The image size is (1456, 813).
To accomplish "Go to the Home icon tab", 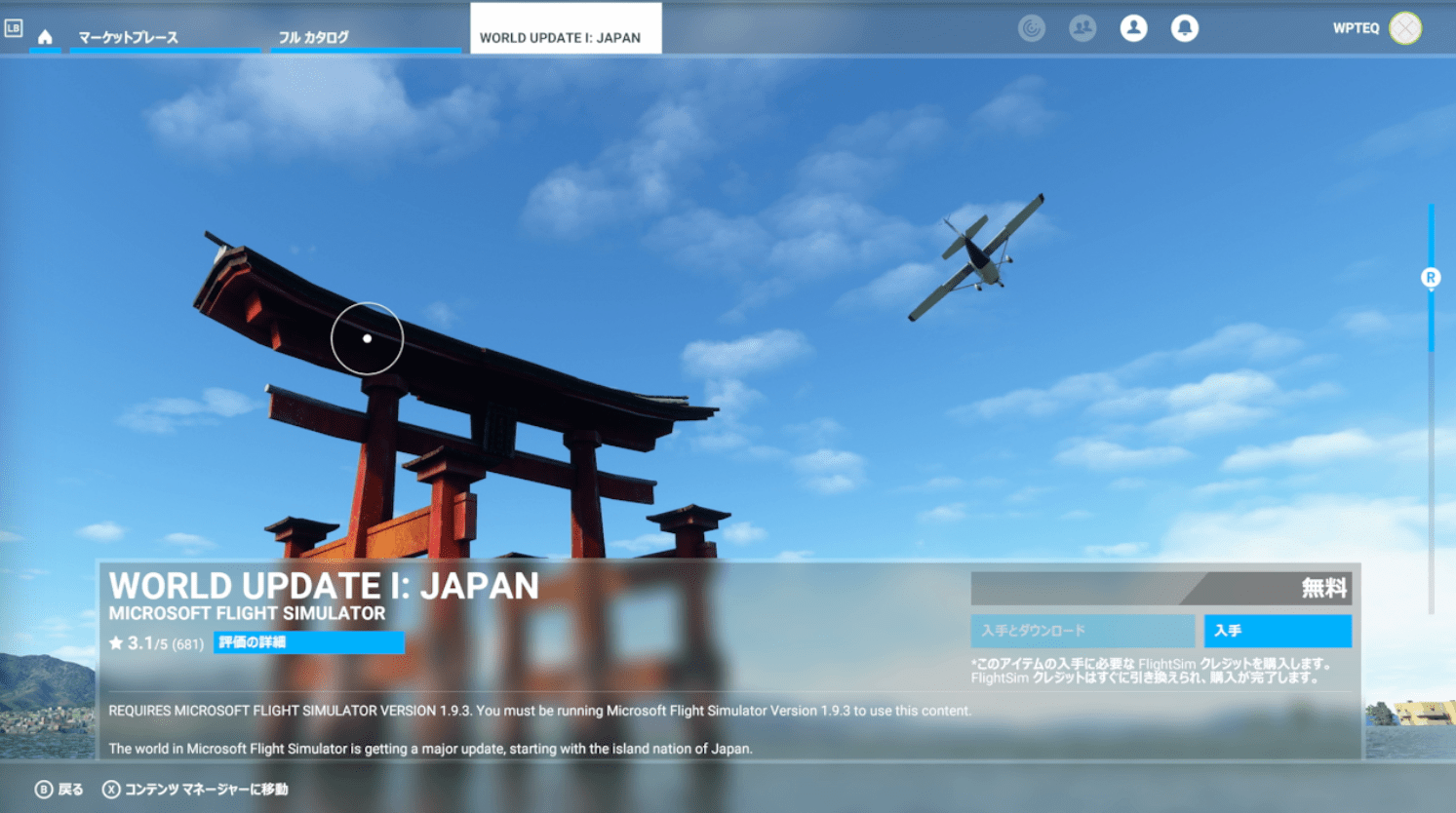I will tap(45, 37).
